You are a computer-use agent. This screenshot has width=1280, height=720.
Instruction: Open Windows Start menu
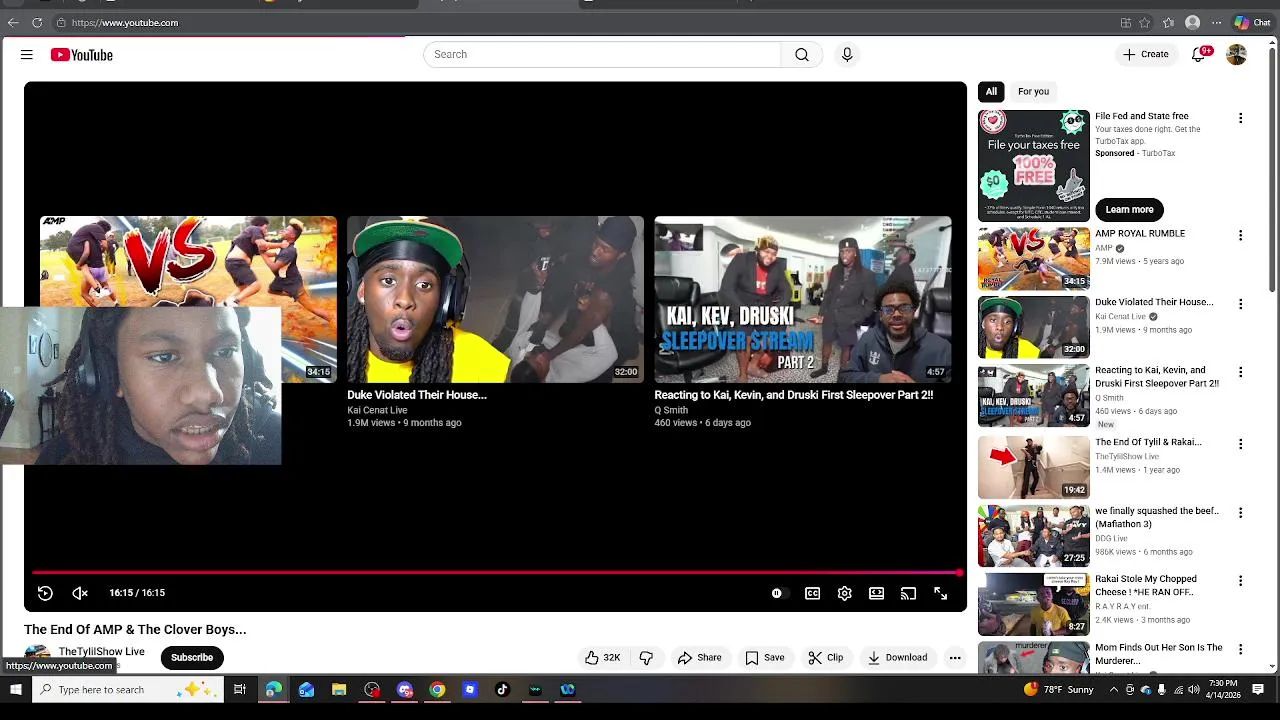tap(16, 690)
